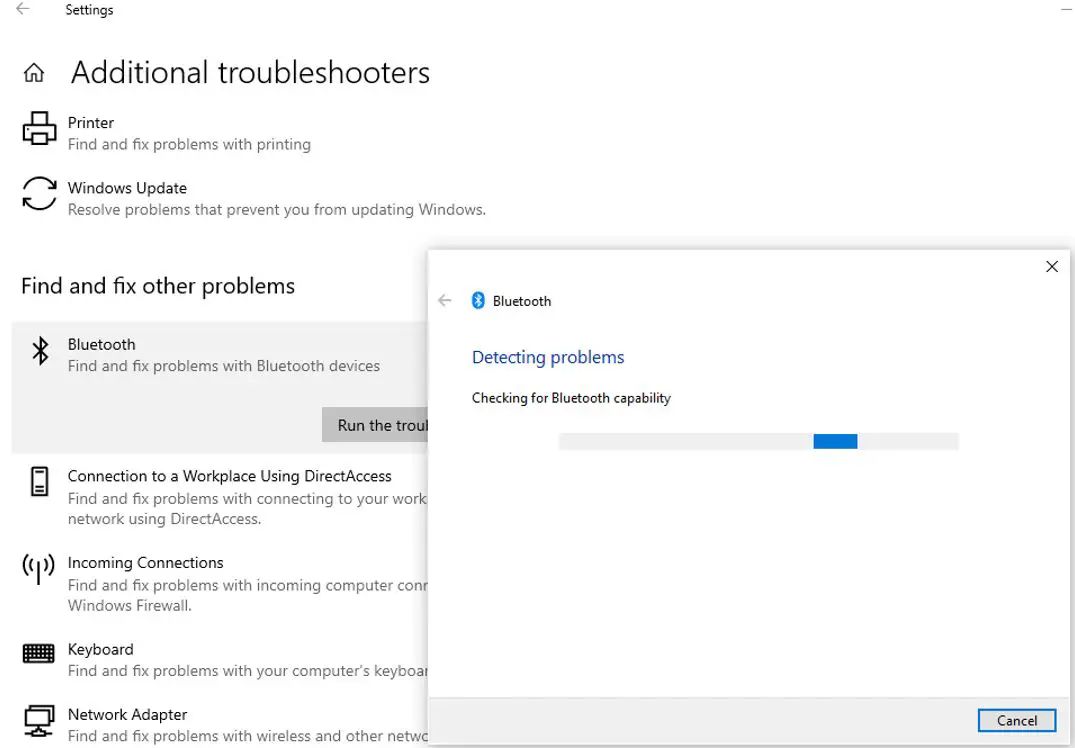Click the 'Windows Firewall.' description line
Viewport: 1075px width, 748px height.
[130, 605]
